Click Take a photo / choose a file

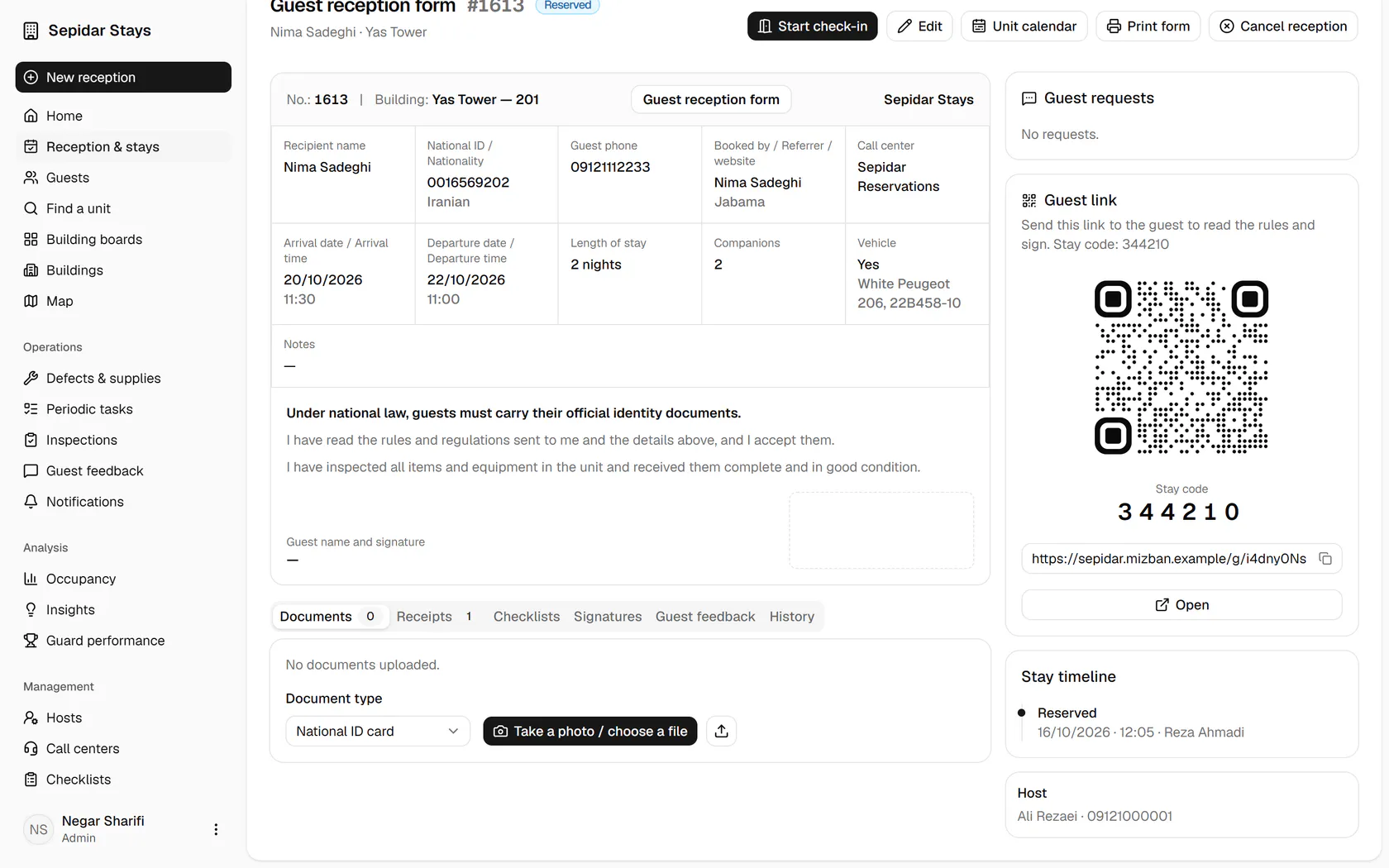[590, 731]
